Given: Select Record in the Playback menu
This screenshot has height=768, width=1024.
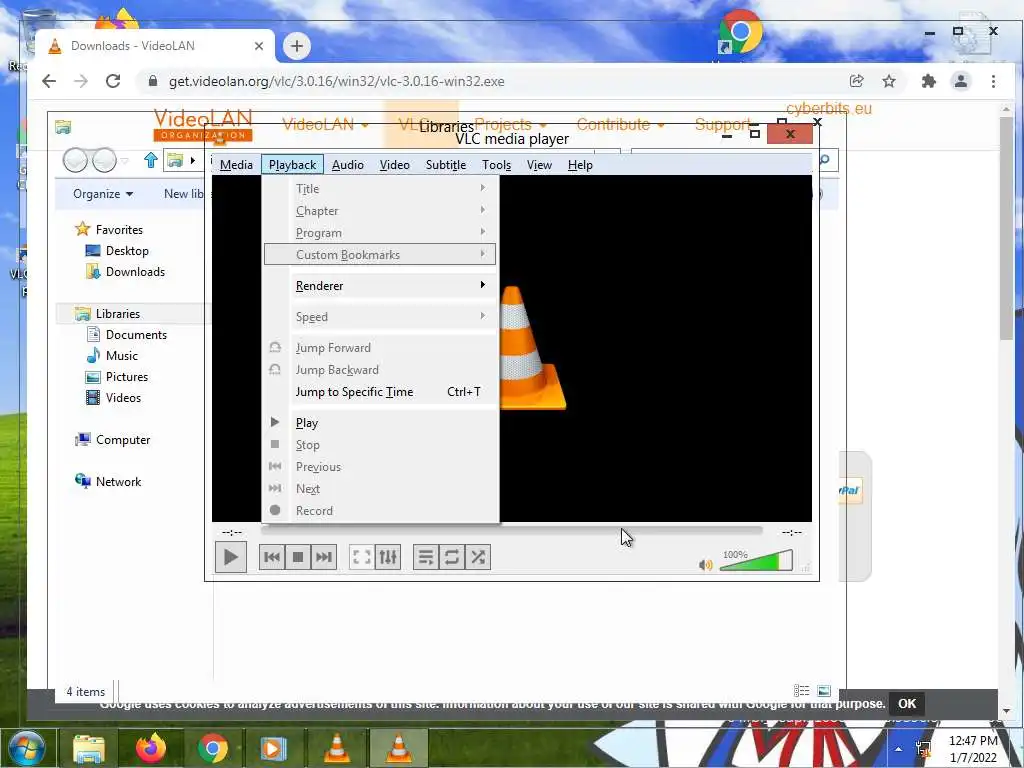Looking at the screenshot, I should (380, 511).
